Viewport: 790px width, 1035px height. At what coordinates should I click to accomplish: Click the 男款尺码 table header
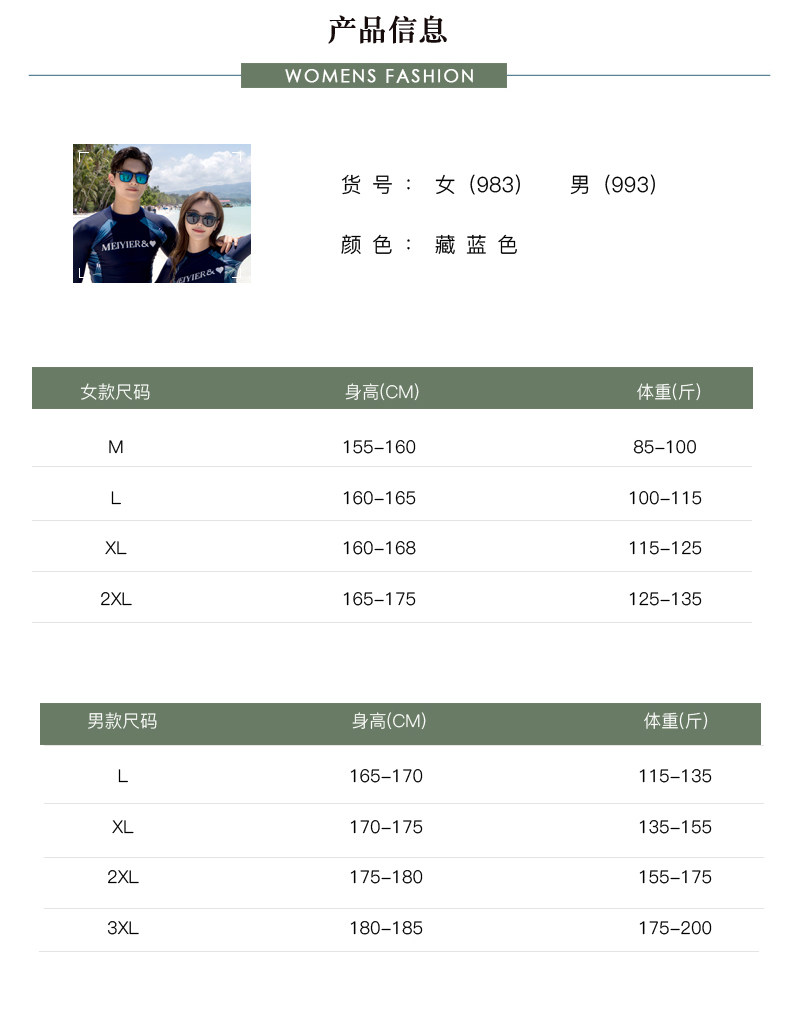click(122, 721)
